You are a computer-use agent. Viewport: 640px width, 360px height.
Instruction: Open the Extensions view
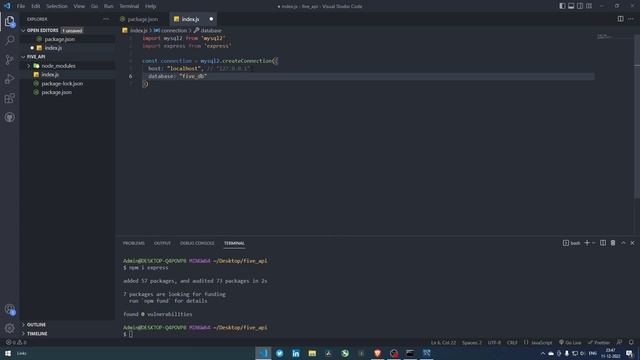[x=9, y=98]
